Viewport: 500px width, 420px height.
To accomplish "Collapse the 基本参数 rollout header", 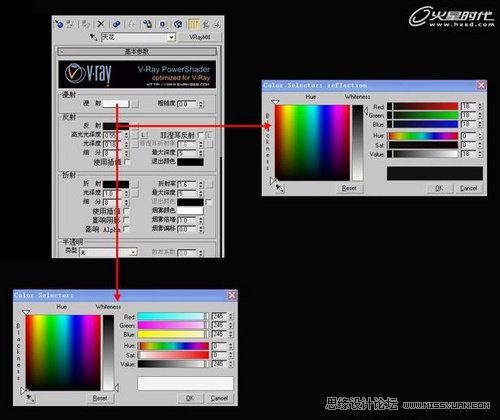I will click(x=137, y=51).
